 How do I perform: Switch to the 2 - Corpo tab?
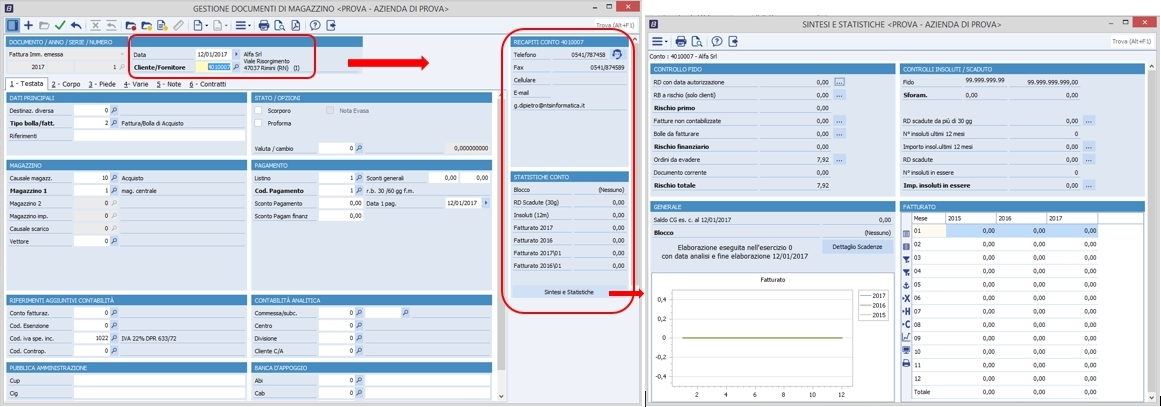click(66, 84)
